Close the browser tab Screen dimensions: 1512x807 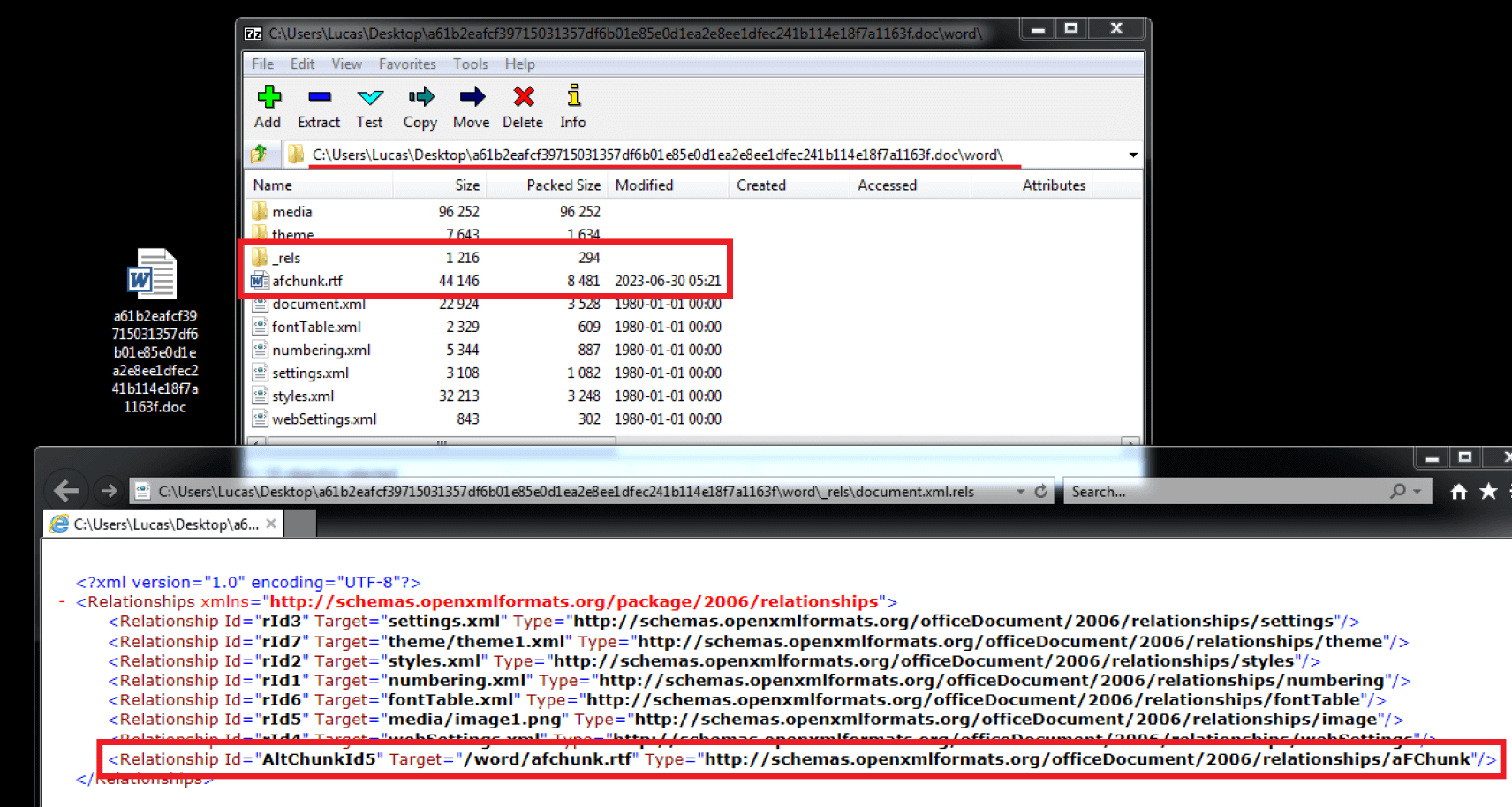271,524
